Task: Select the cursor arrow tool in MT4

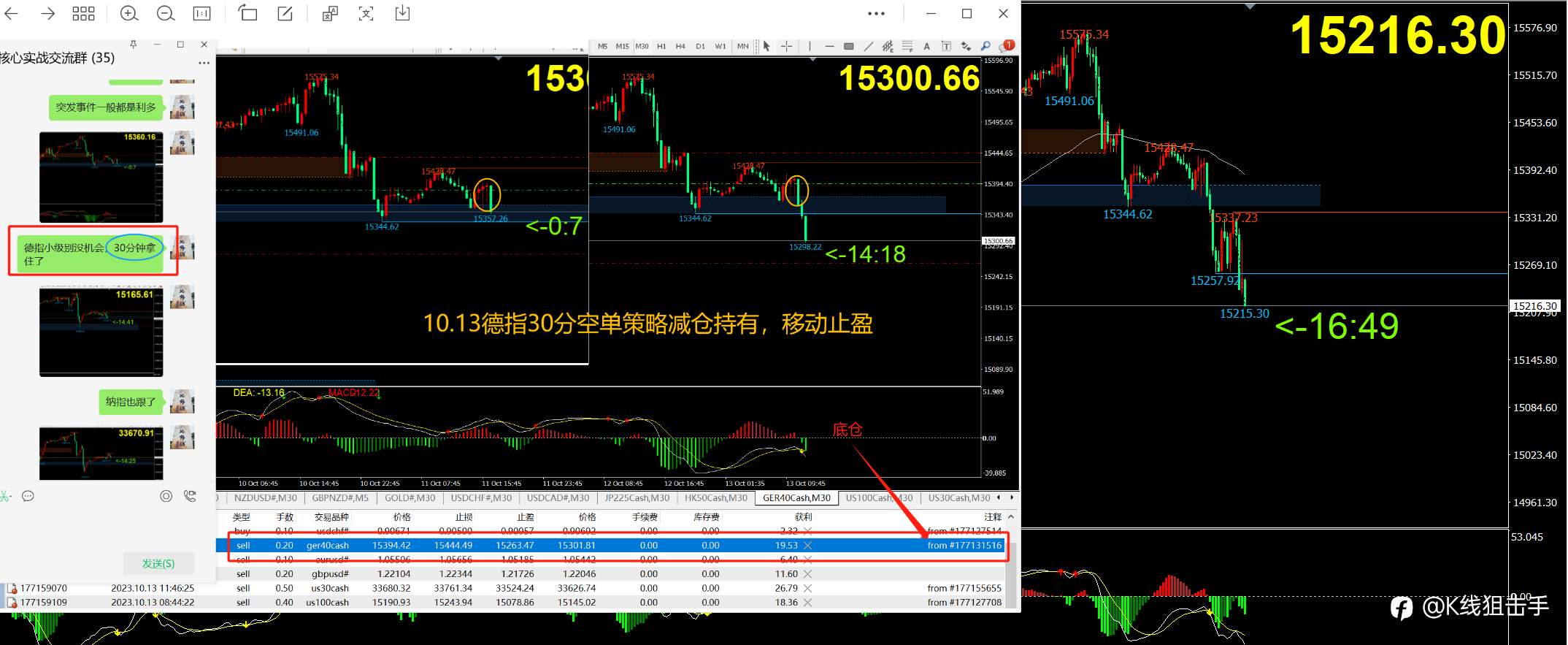Action: coord(766,46)
